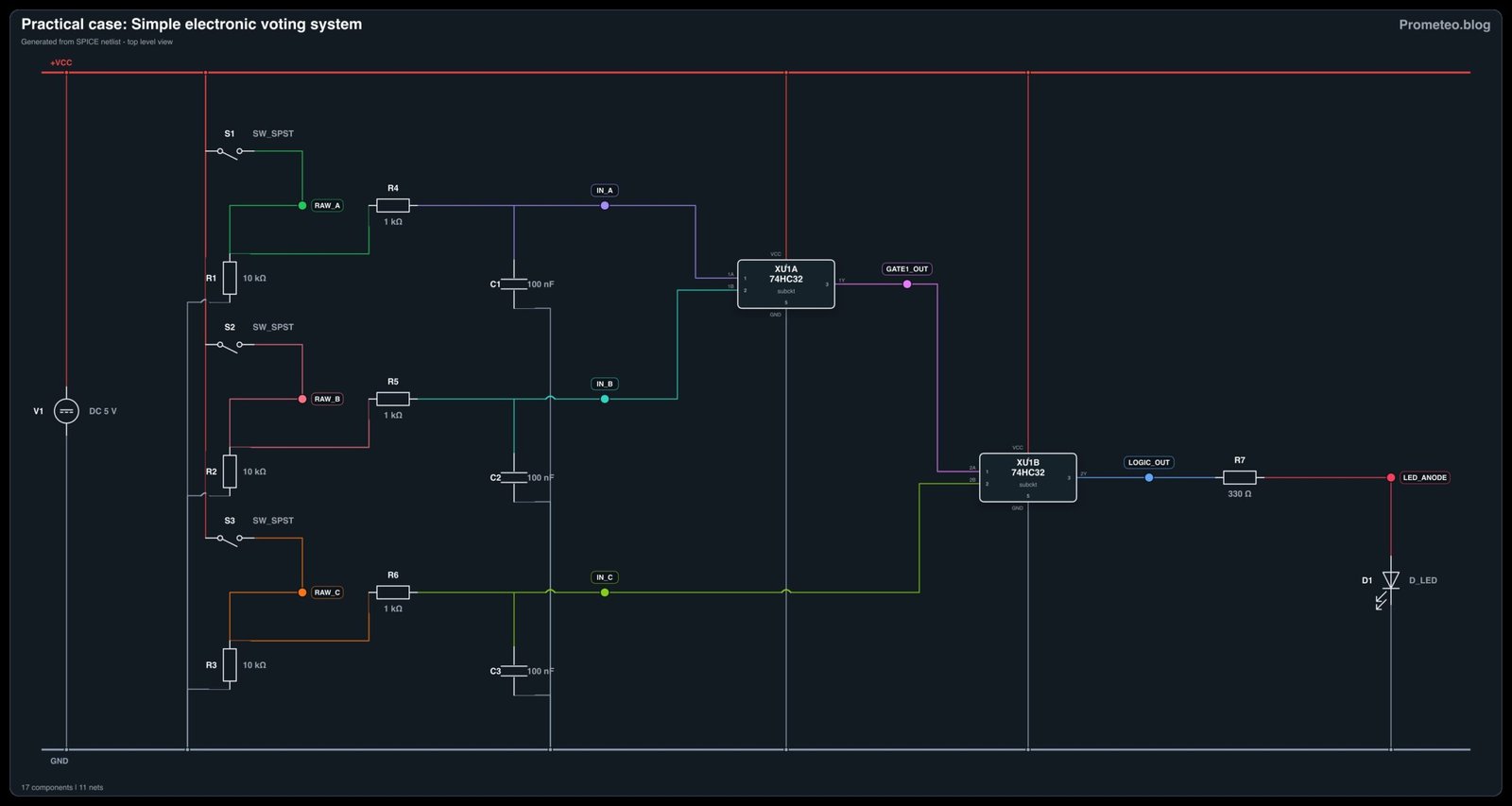Select resistor R1 10 kΩ symbol

coord(230,279)
